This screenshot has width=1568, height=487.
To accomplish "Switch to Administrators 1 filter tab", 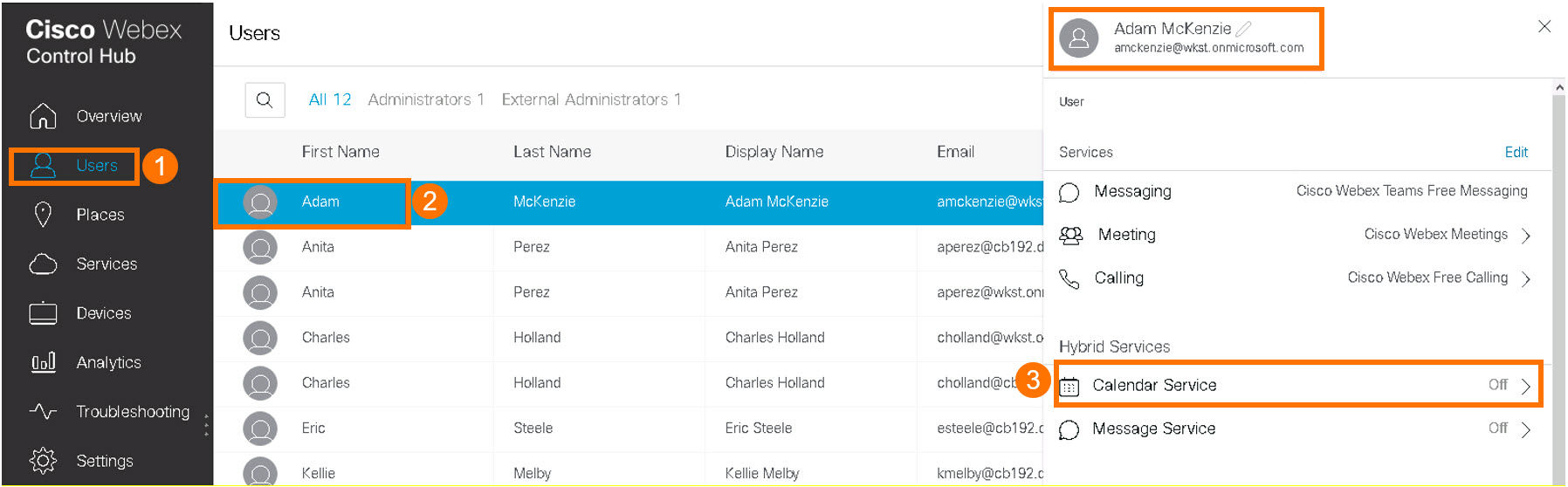I will [x=426, y=99].
